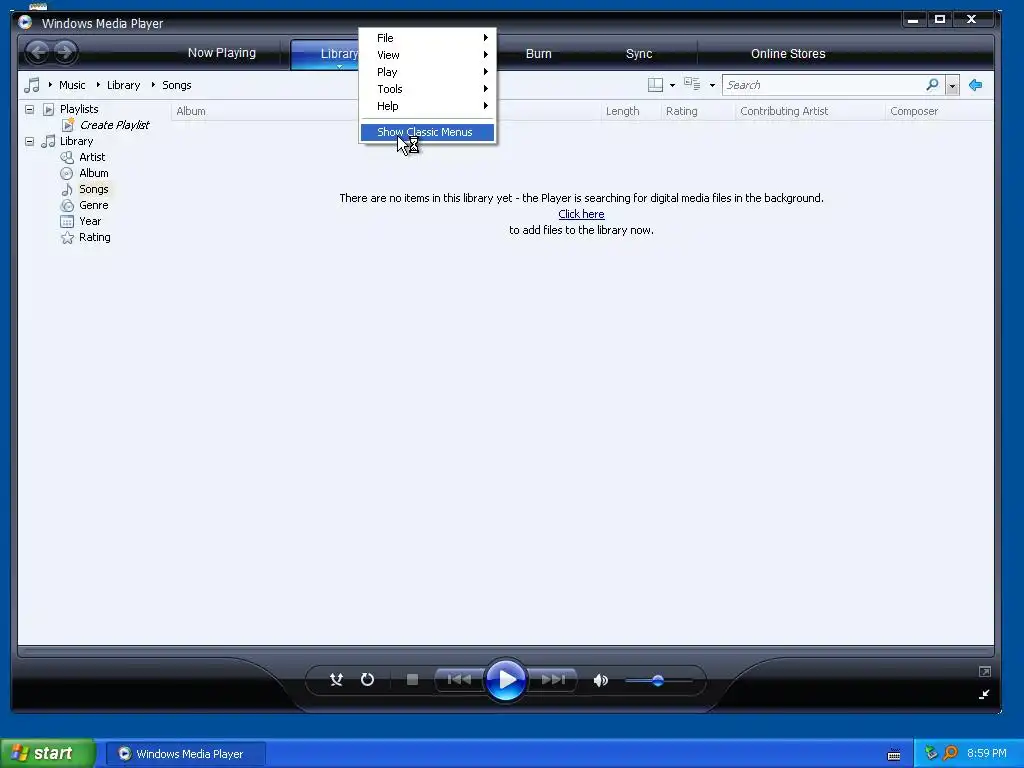Follow the 'Click here' link
This screenshot has width=1024, height=768.
click(581, 214)
